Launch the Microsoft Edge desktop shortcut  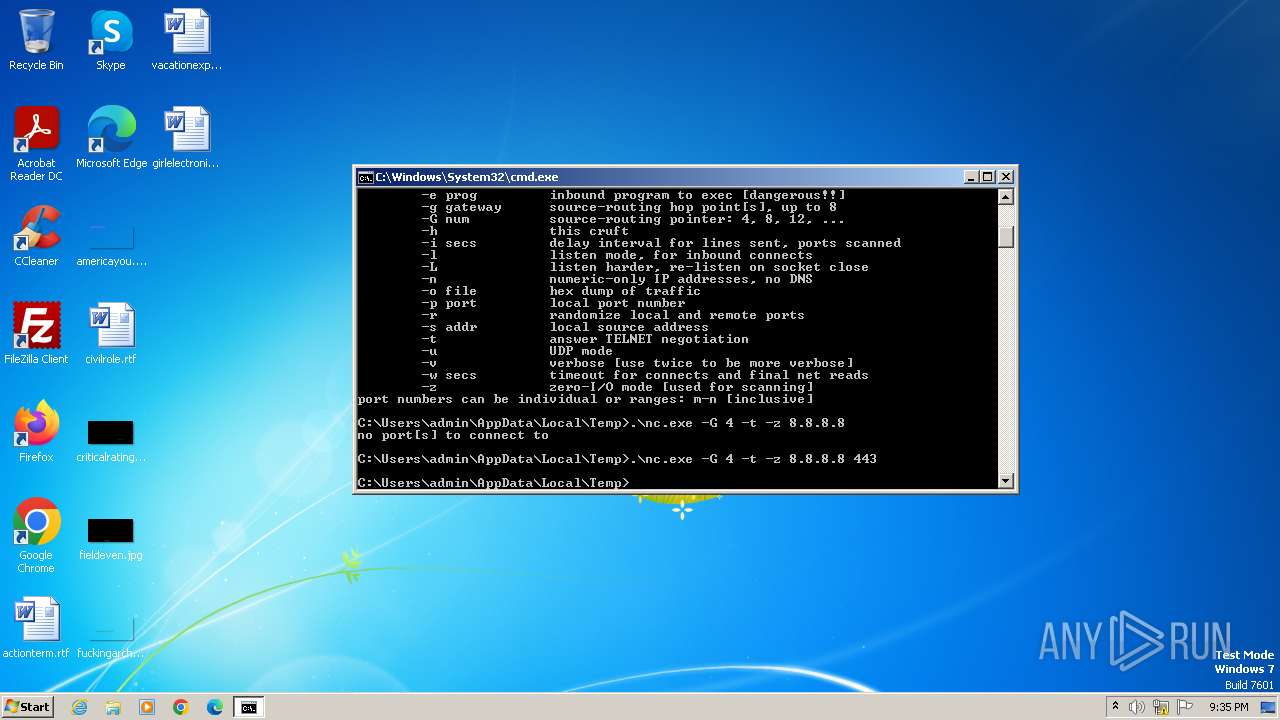click(x=111, y=138)
